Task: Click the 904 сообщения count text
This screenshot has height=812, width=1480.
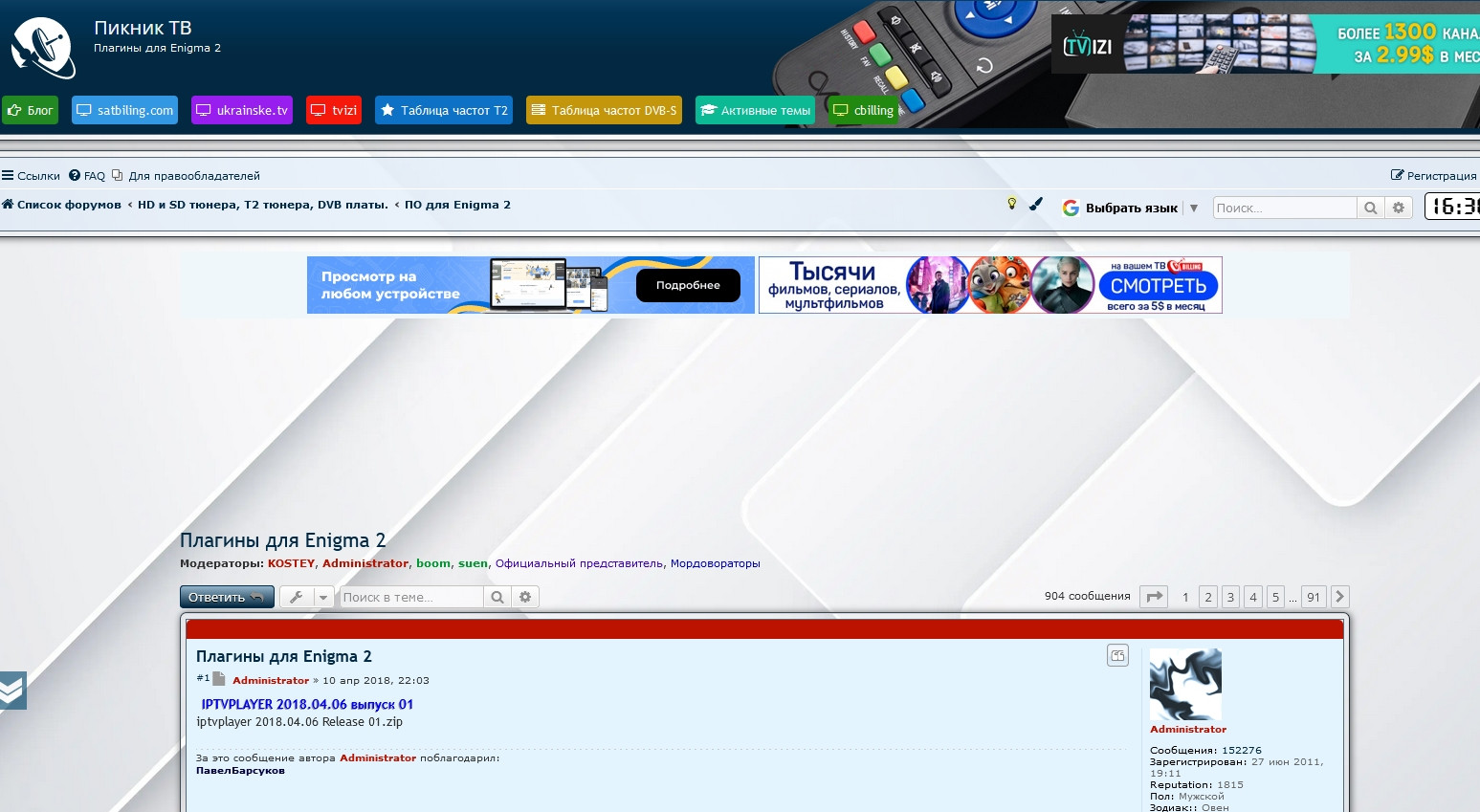Action: point(1088,596)
